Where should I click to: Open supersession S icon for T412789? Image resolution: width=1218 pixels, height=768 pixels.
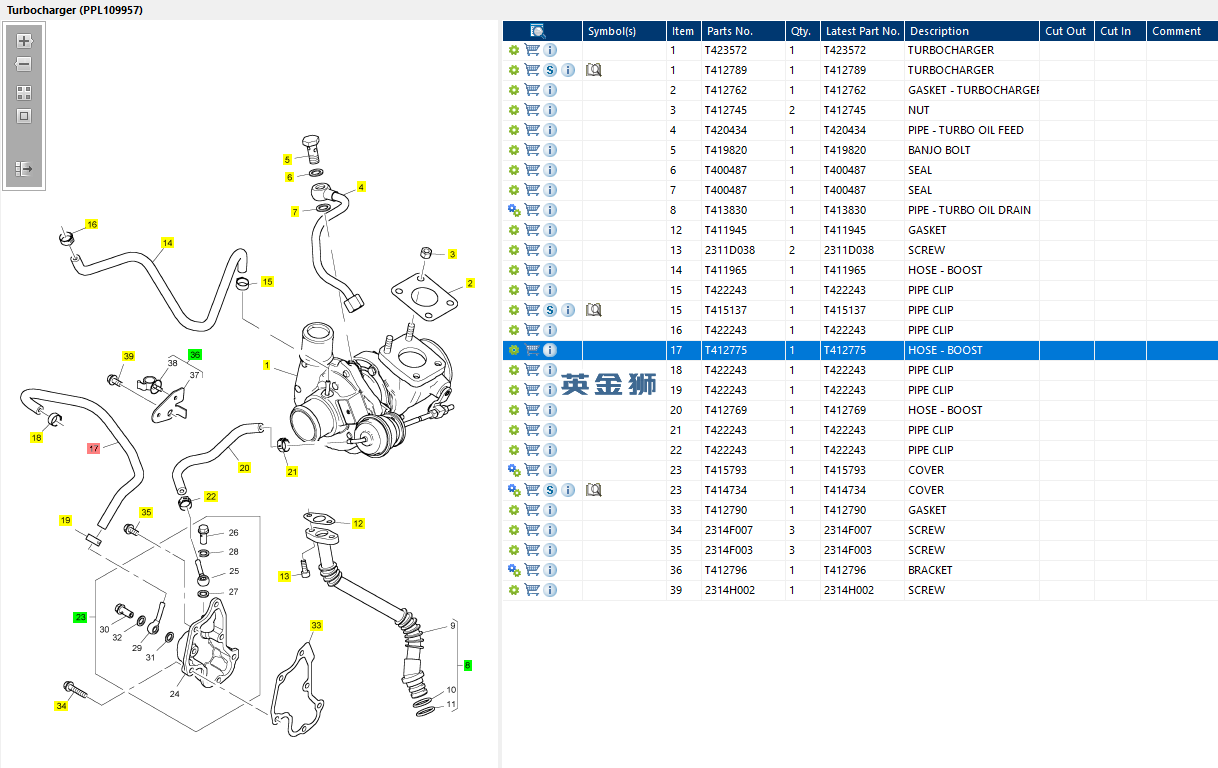[x=550, y=70]
